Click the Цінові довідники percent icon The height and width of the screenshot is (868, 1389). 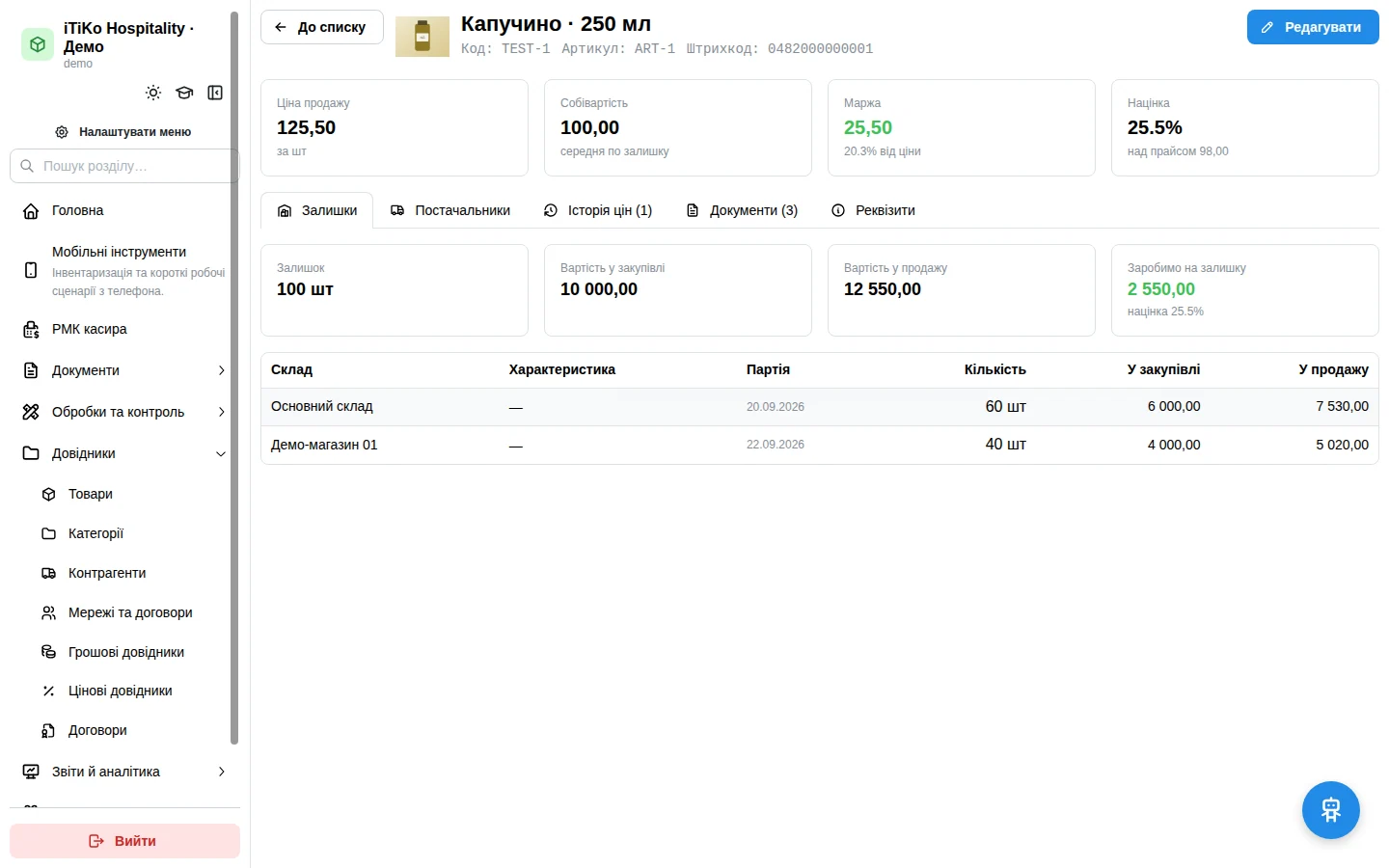pos(48,691)
